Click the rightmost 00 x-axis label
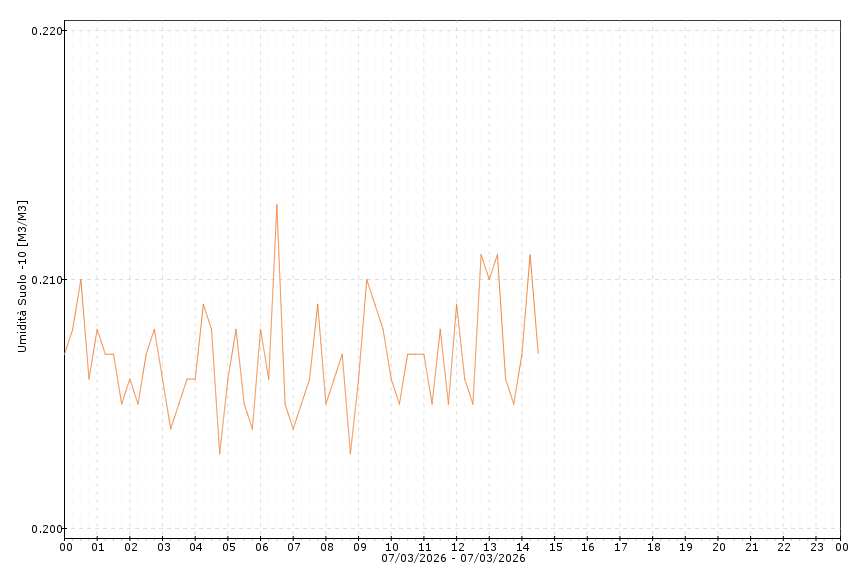Screen dimensions: 860x573 pyautogui.click(x=841, y=547)
